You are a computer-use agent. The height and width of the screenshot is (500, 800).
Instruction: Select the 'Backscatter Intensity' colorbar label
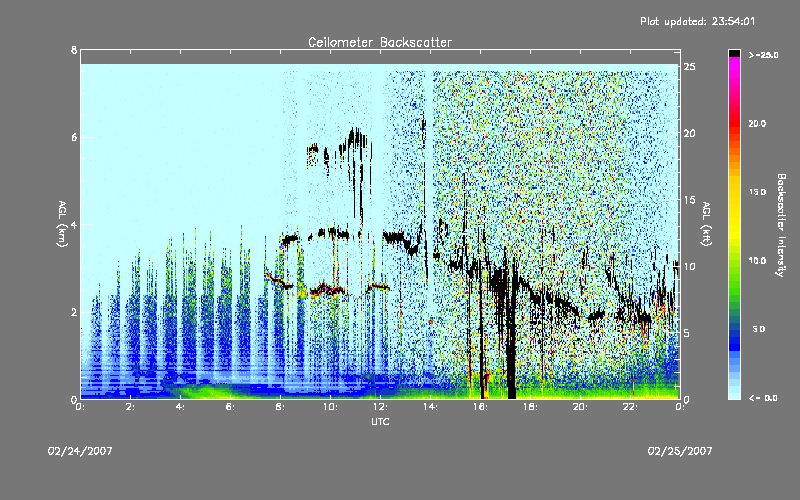[x=781, y=225]
